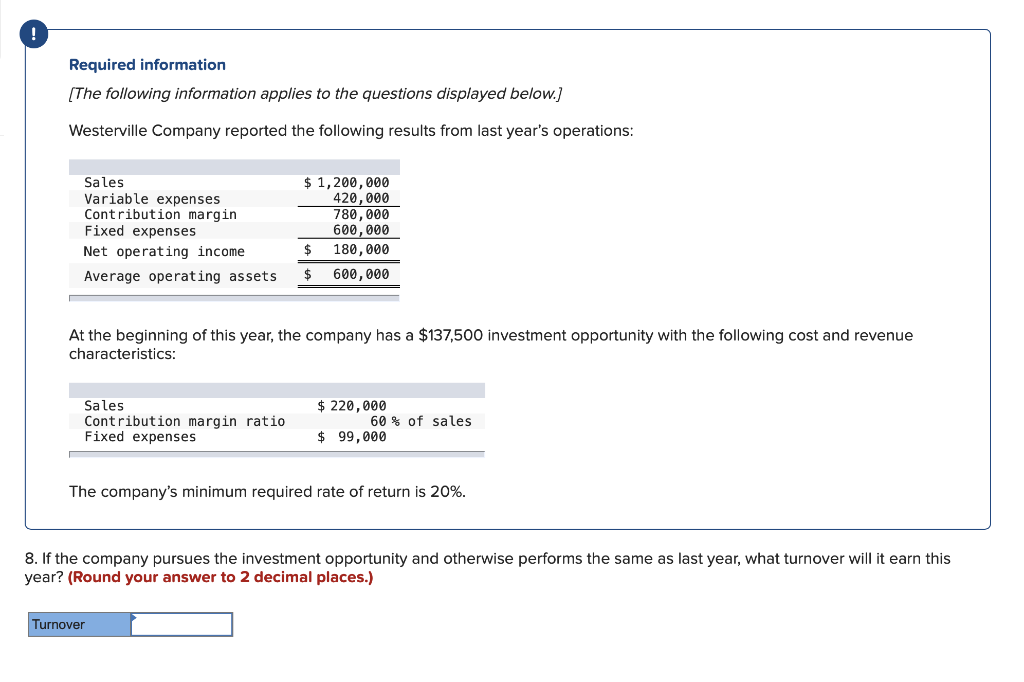Click the Variable expenses value 420,000

(x=361, y=198)
